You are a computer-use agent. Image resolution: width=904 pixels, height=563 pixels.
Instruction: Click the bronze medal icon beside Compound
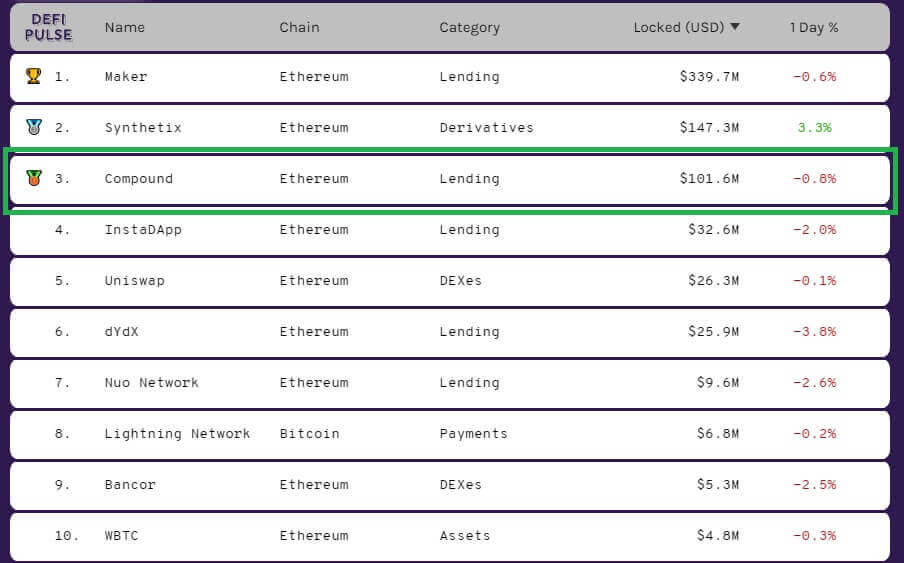click(x=34, y=178)
